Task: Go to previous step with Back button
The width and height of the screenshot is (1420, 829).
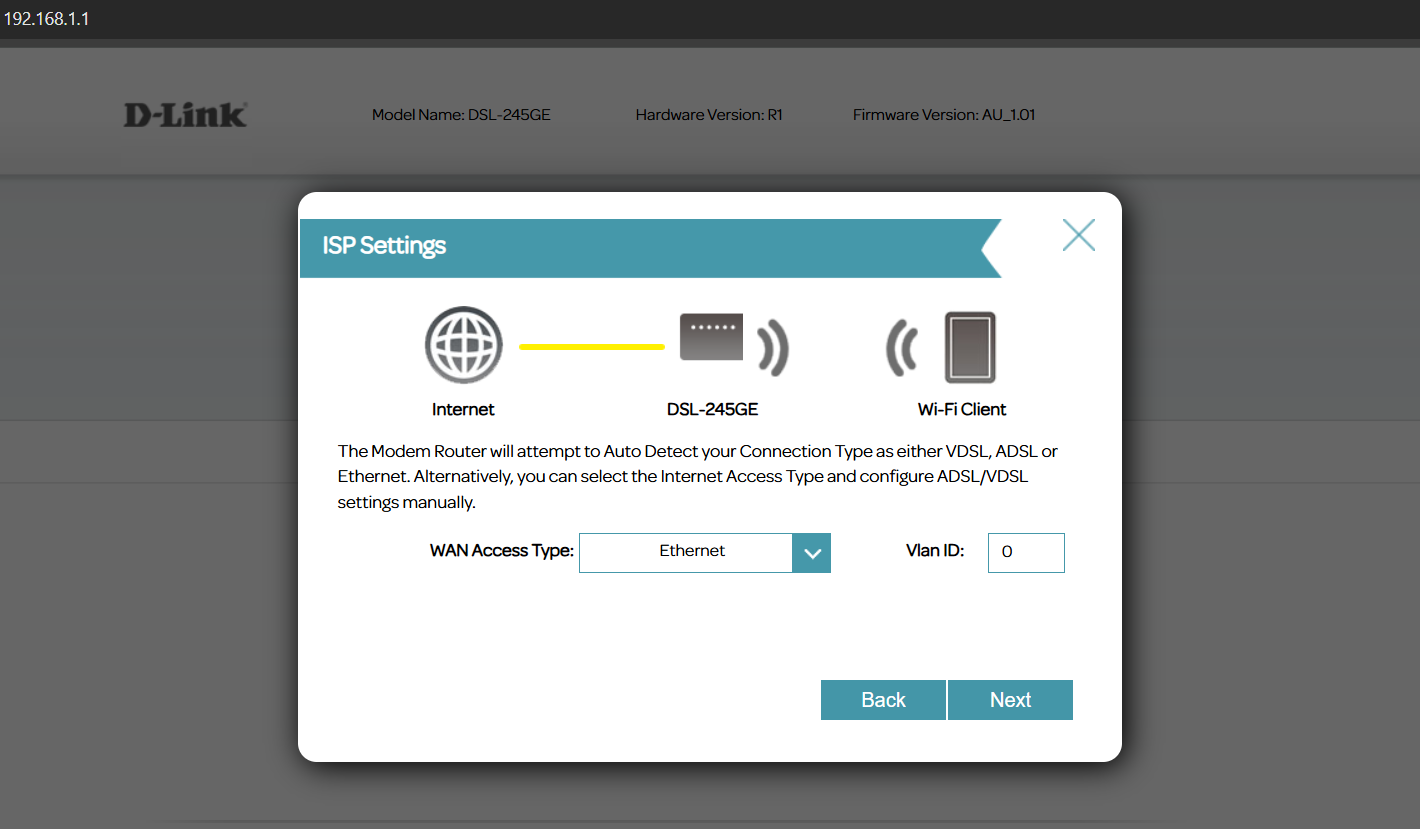Action: tap(883, 700)
